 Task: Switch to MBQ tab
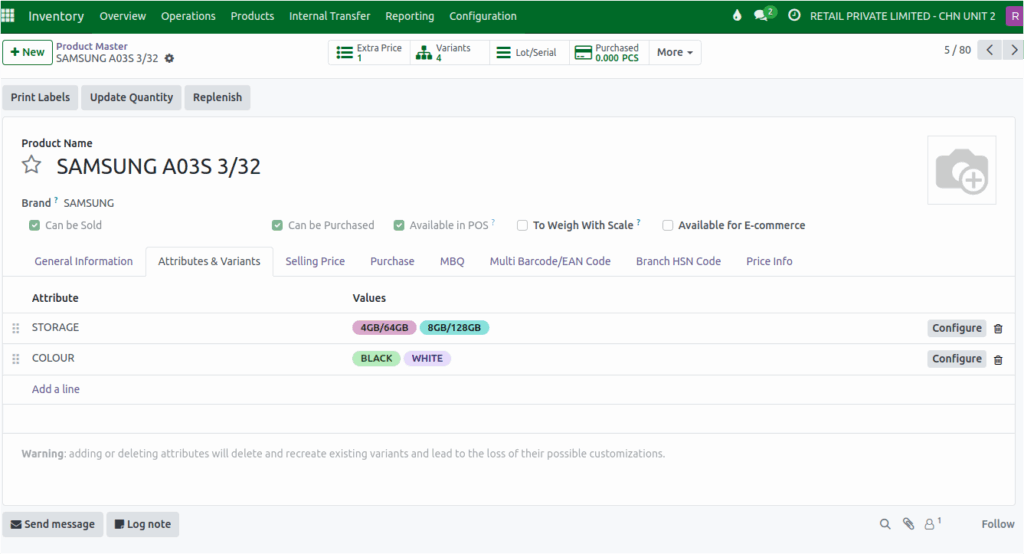pos(452,261)
